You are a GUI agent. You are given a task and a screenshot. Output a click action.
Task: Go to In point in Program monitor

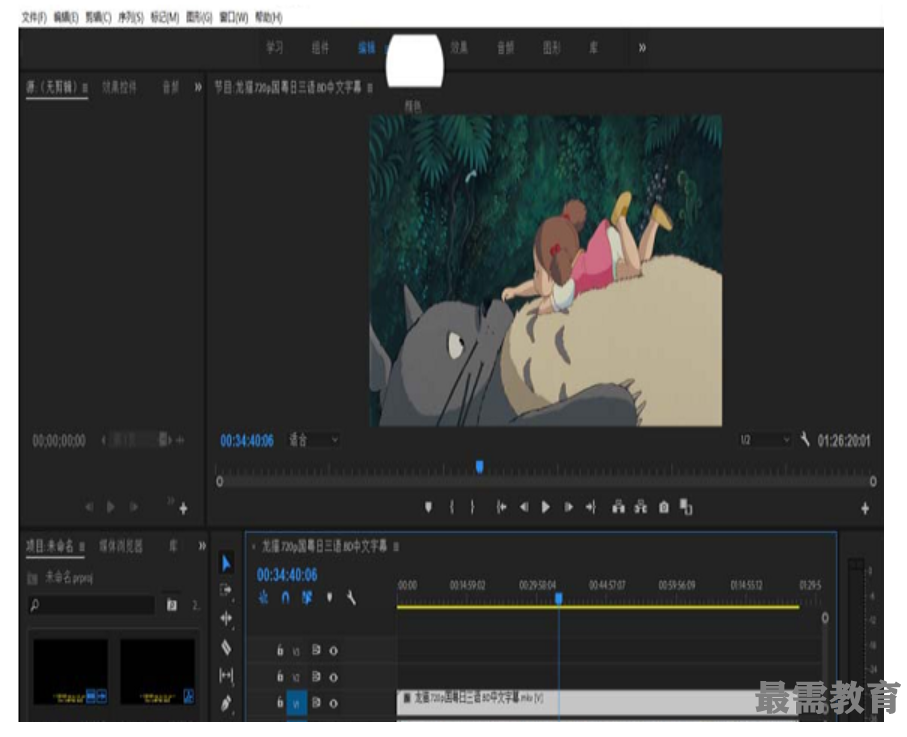point(501,507)
